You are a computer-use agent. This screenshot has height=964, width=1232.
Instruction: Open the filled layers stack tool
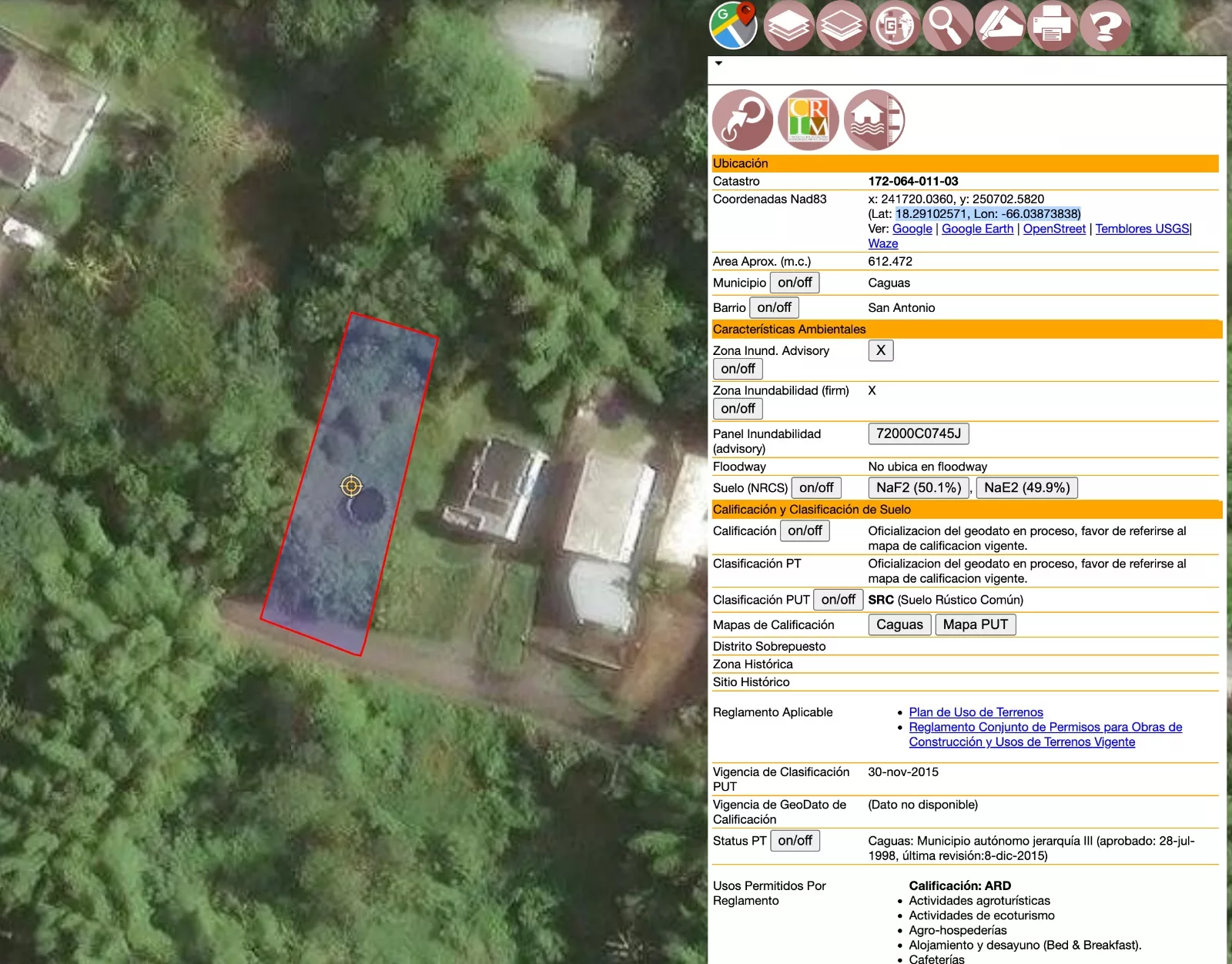789,26
